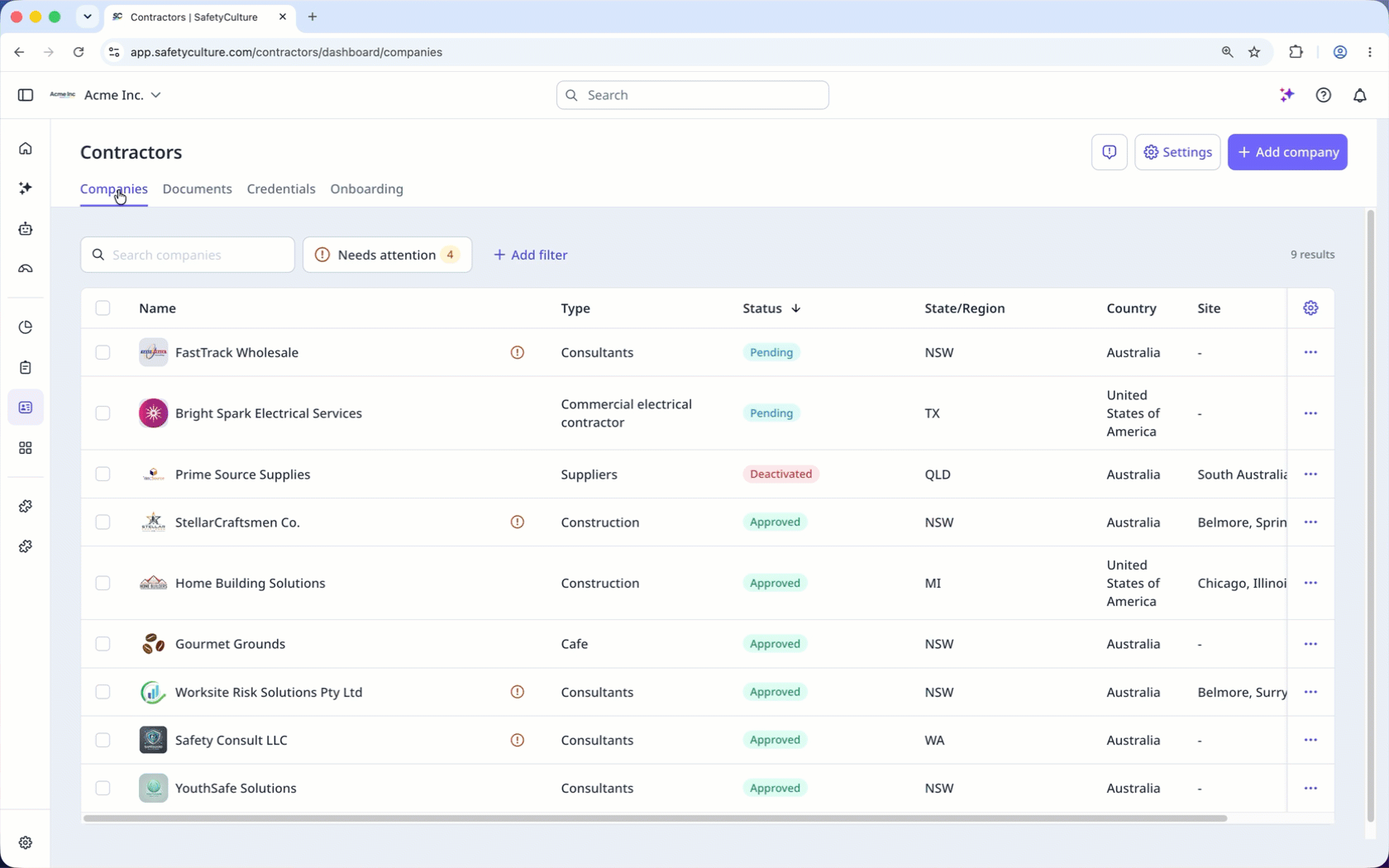Open the pie chart analytics sidebar icon
This screenshot has height=868, width=1389.
pos(26,327)
